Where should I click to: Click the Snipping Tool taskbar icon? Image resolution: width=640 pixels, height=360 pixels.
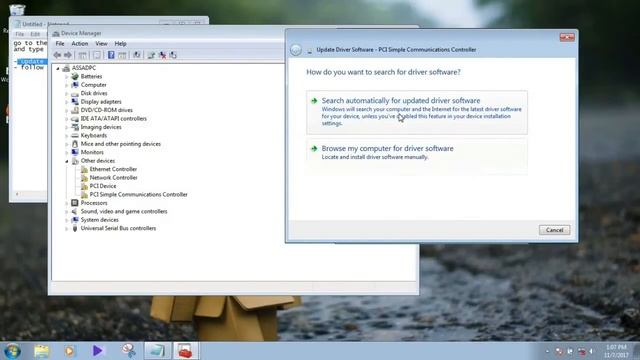click(x=129, y=351)
